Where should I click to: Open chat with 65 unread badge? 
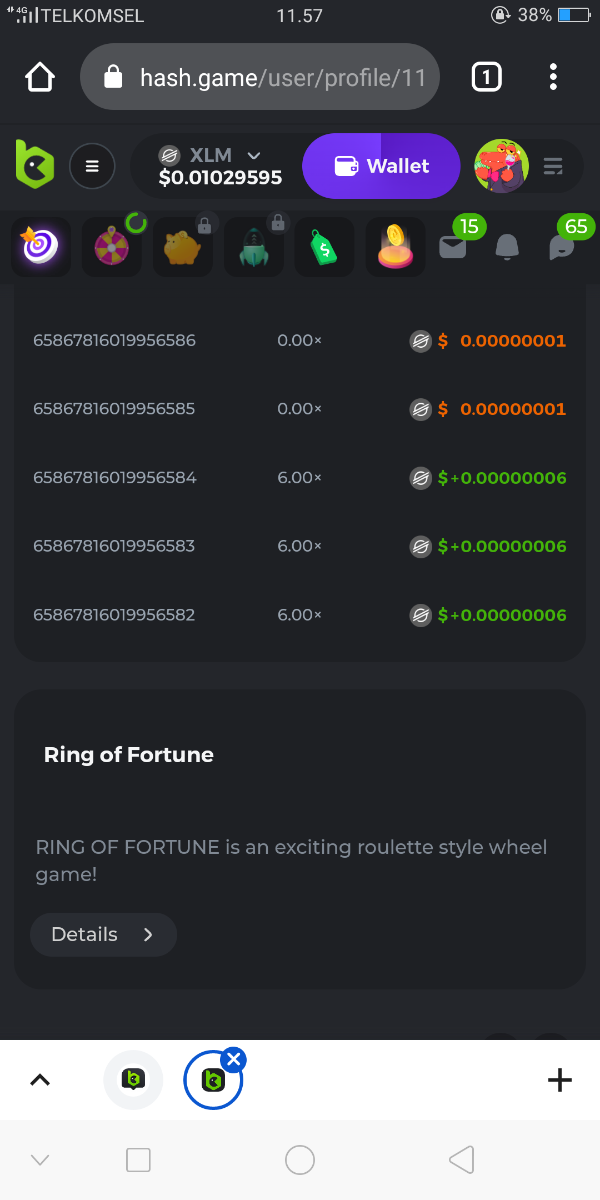[562, 246]
